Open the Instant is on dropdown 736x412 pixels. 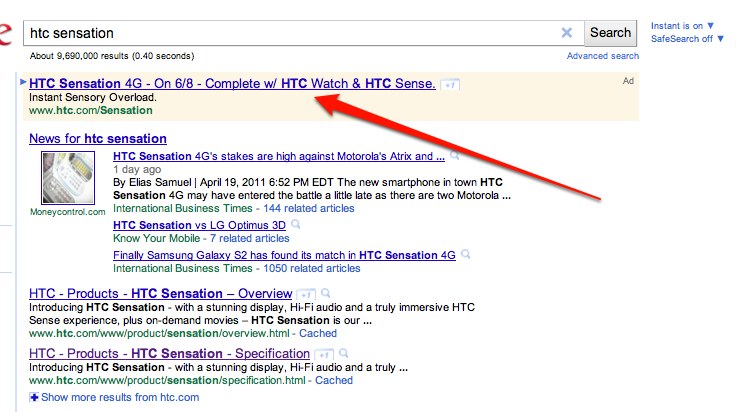coord(682,25)
